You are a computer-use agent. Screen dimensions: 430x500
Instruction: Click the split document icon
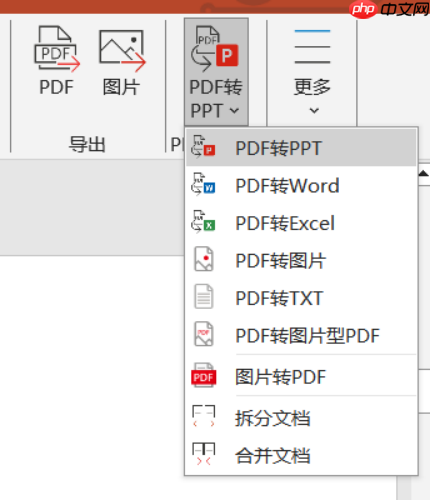pos(204,416)
